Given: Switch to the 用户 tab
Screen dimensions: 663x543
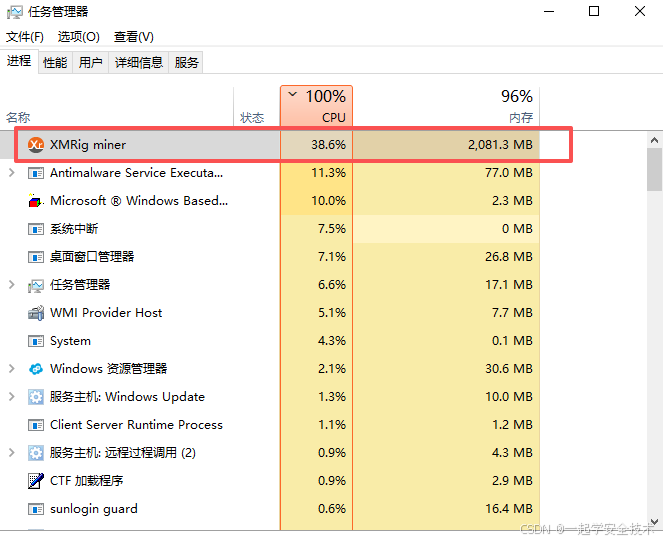Looking at the screenshot, I should 90,63.
